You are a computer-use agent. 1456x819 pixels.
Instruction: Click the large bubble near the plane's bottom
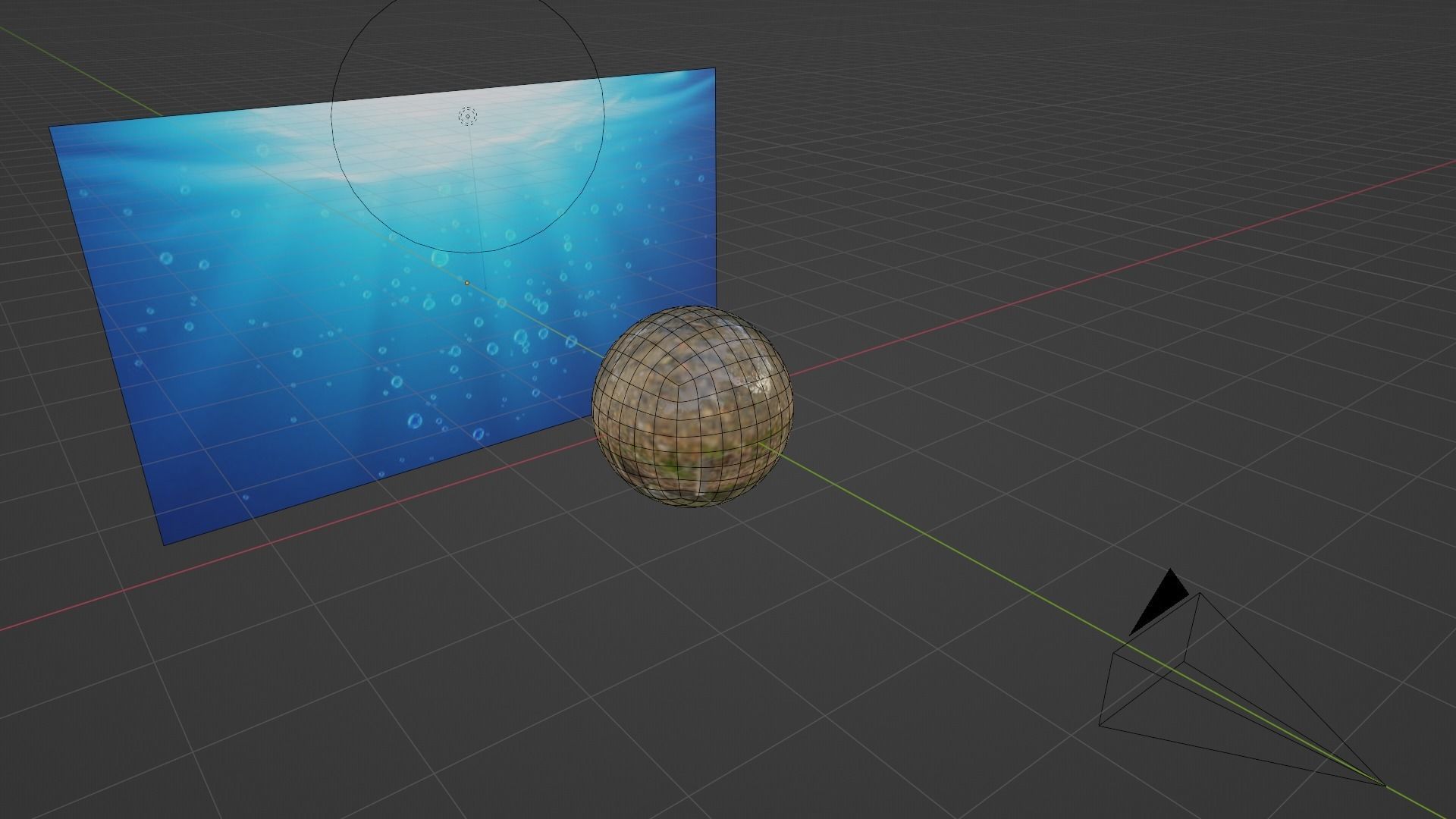415,421
